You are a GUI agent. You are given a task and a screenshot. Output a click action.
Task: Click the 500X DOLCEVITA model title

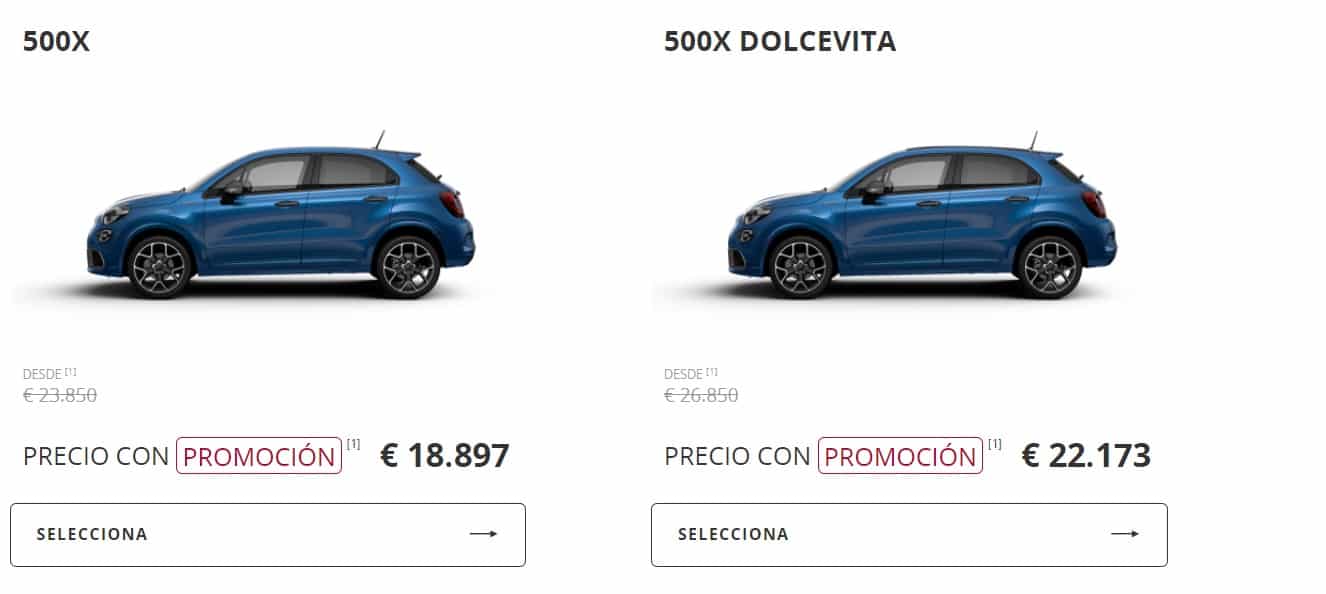click(780, 42)
